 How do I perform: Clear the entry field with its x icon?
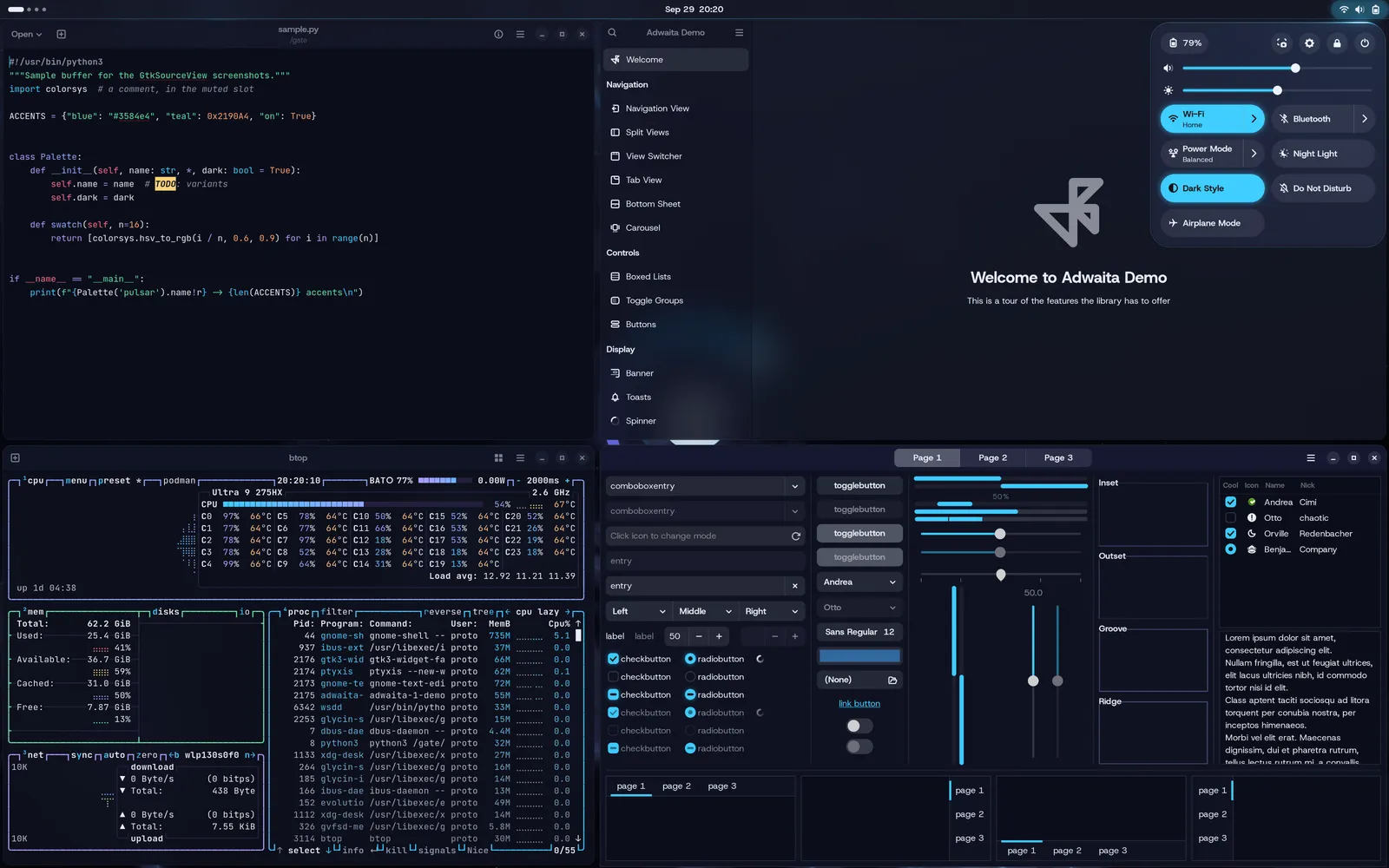tap(794, 586)
